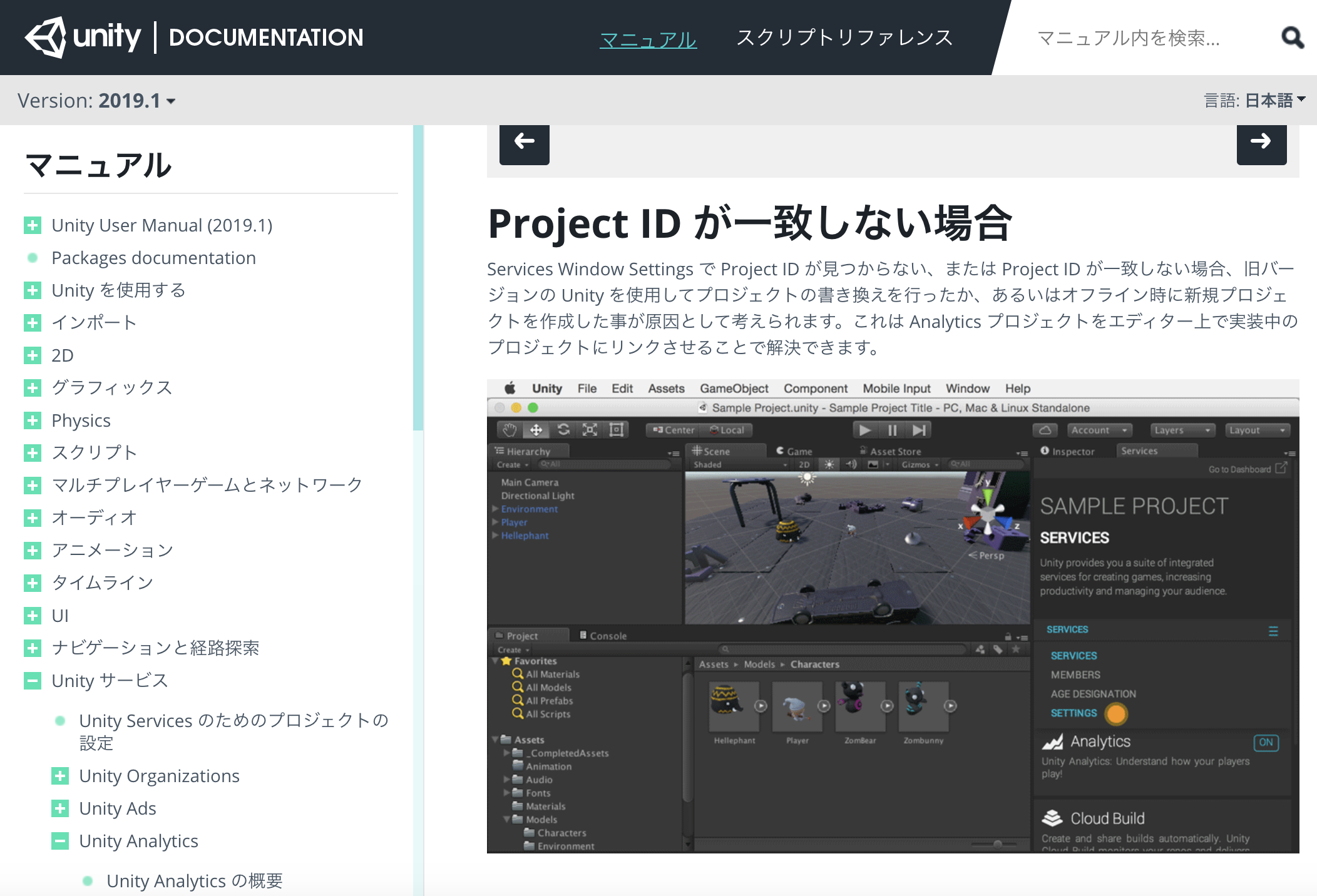Expand Unity User Manual (2019.1) tree node

tap(33, 225)
